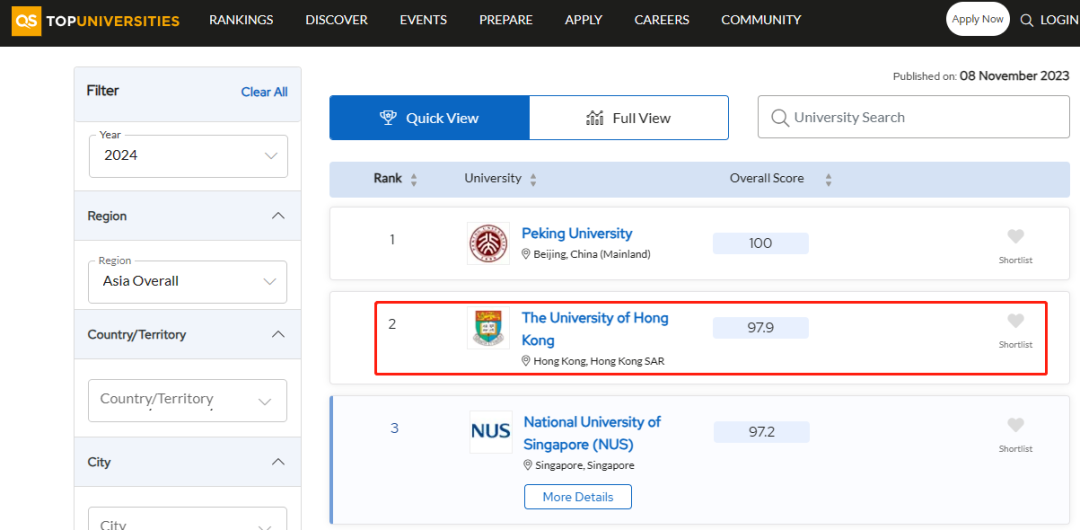Collapse the Region filter section
1080x530 pixels.
coord(278,216)
